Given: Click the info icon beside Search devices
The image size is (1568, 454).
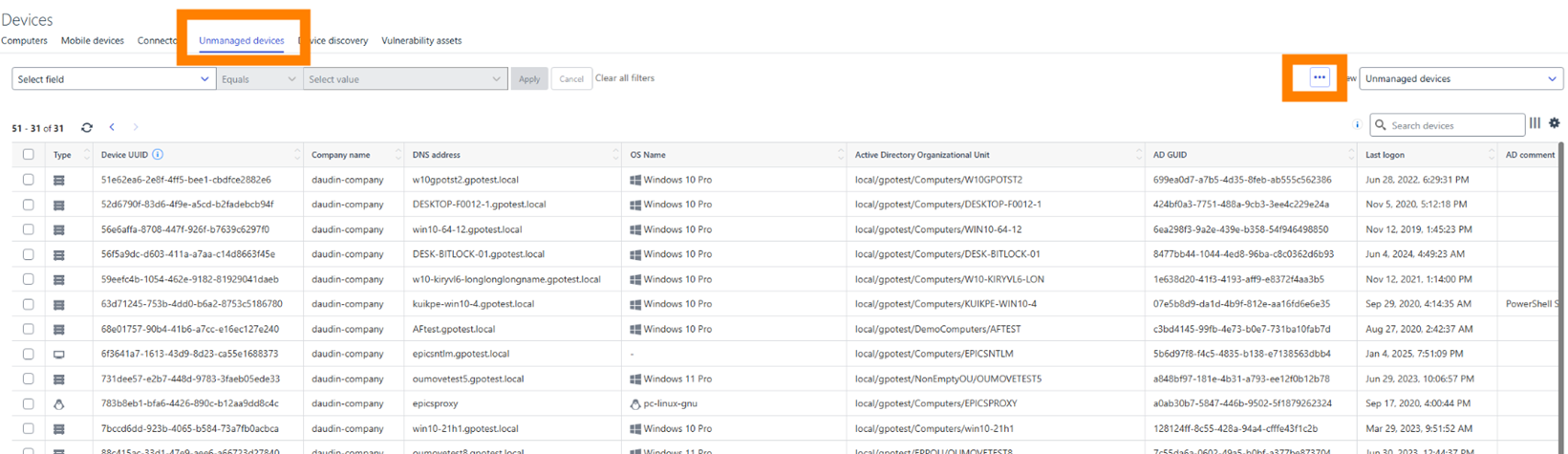Looking at the screenshot, I should pyautogui.click(x=1357, y=124).
